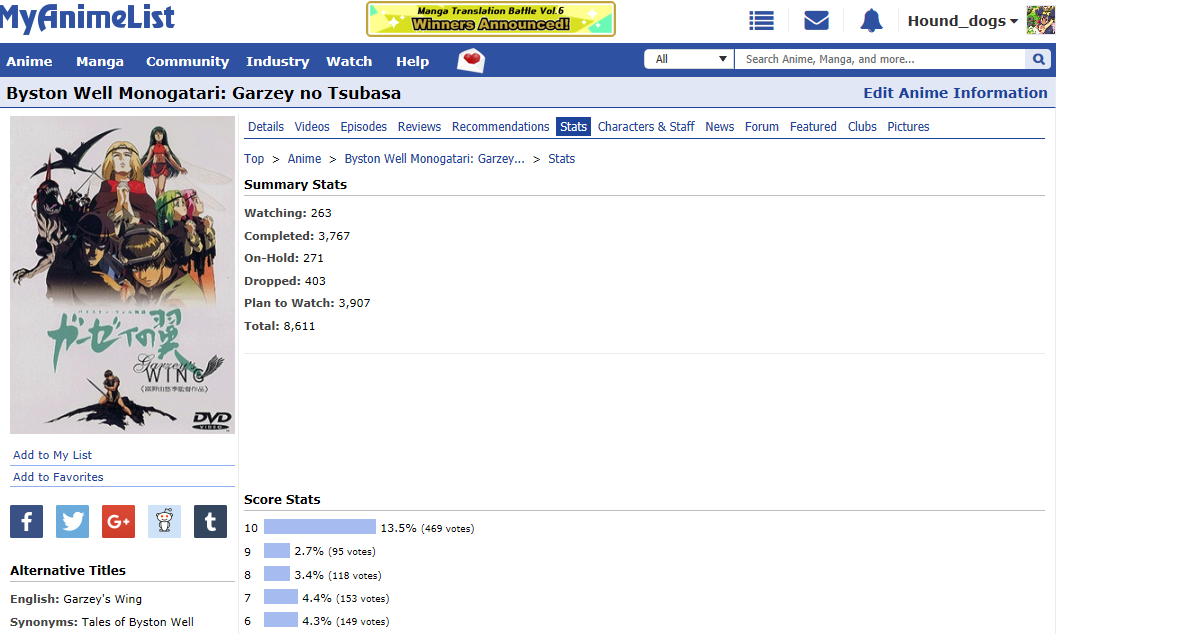Select the Stats tab
Image resolution: width=1185 pixels, height=634 pixels.
574,127
